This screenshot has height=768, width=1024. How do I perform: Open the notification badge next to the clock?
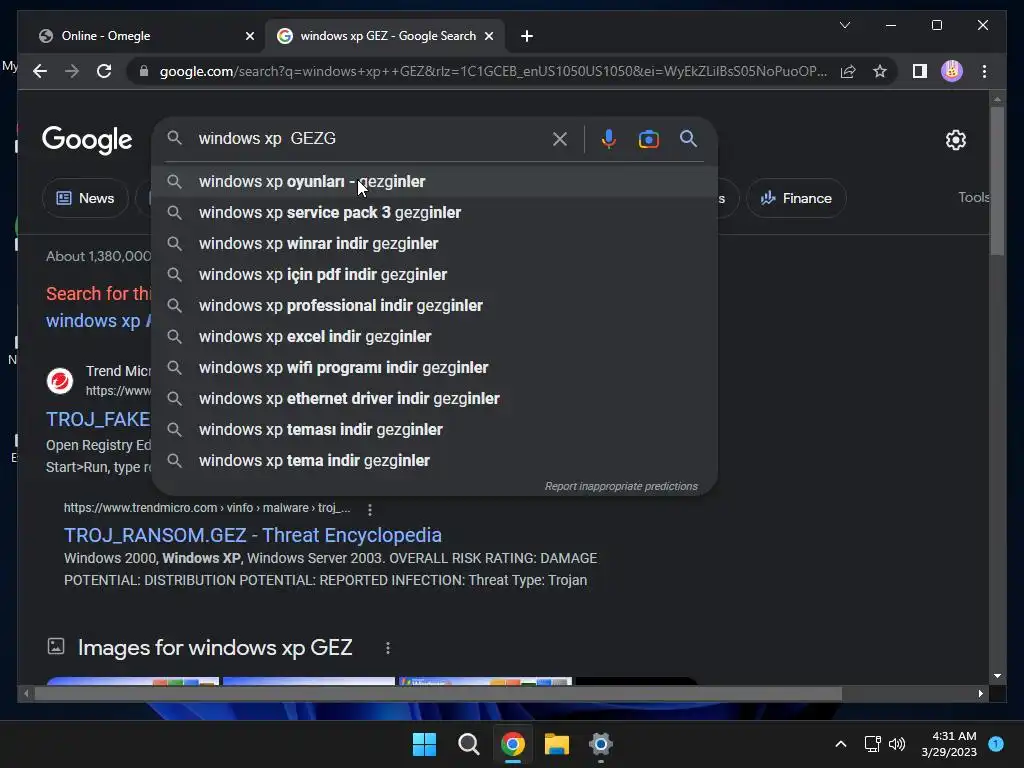click(996, 743)
